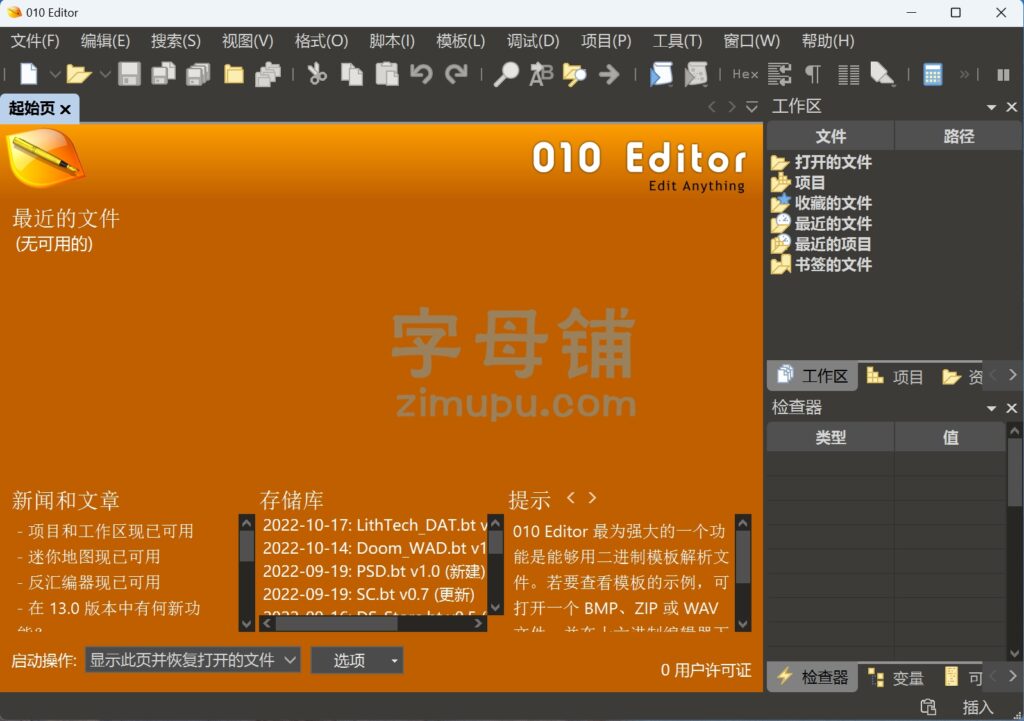The width and height of the screenshot is (1024, 721).
Task: Click the Replace AB toolbar icon
Action: (x=541, y=74)
